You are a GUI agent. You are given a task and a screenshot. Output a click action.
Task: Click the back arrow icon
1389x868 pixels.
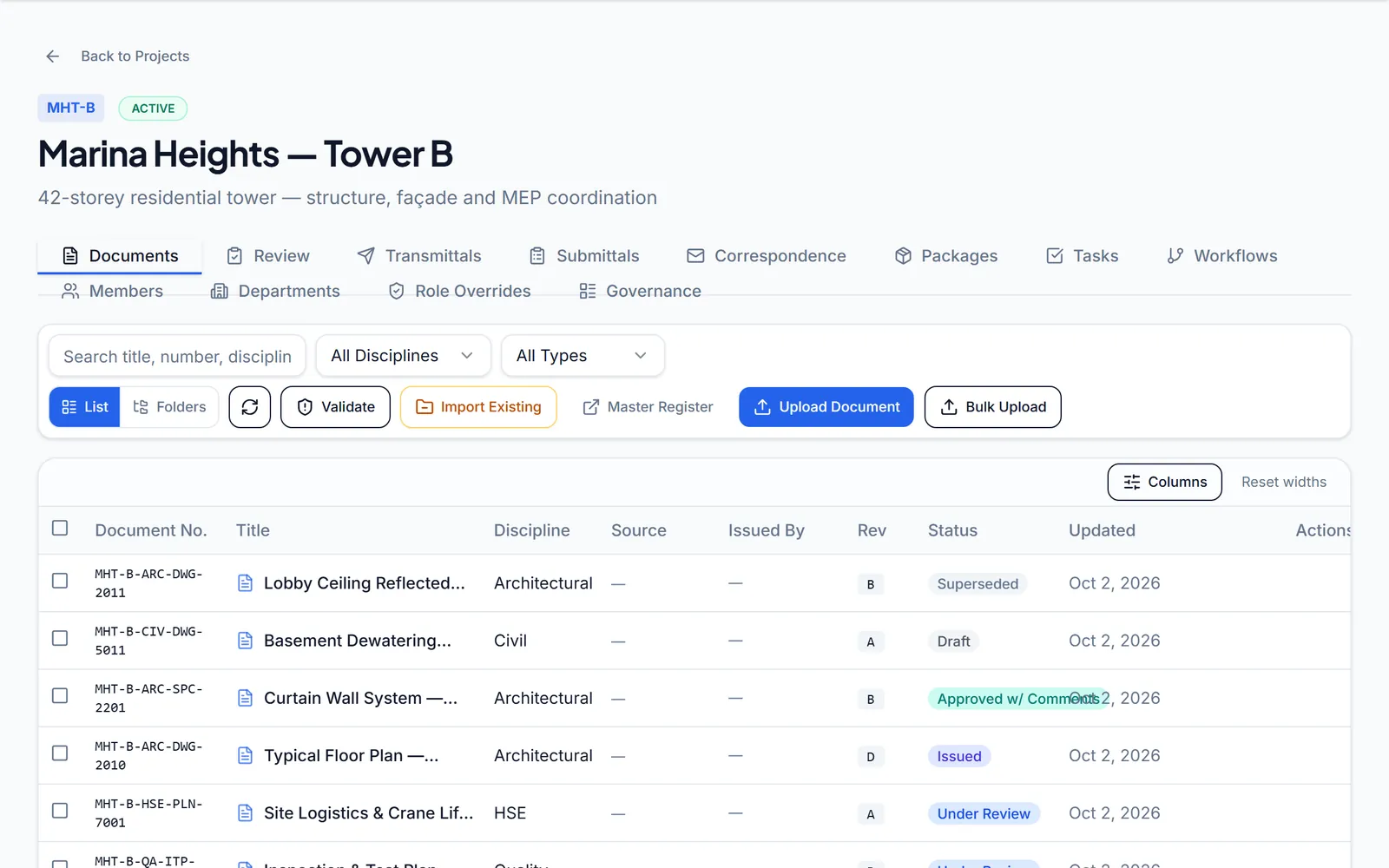pyautogui.click(x=53, y=56)
